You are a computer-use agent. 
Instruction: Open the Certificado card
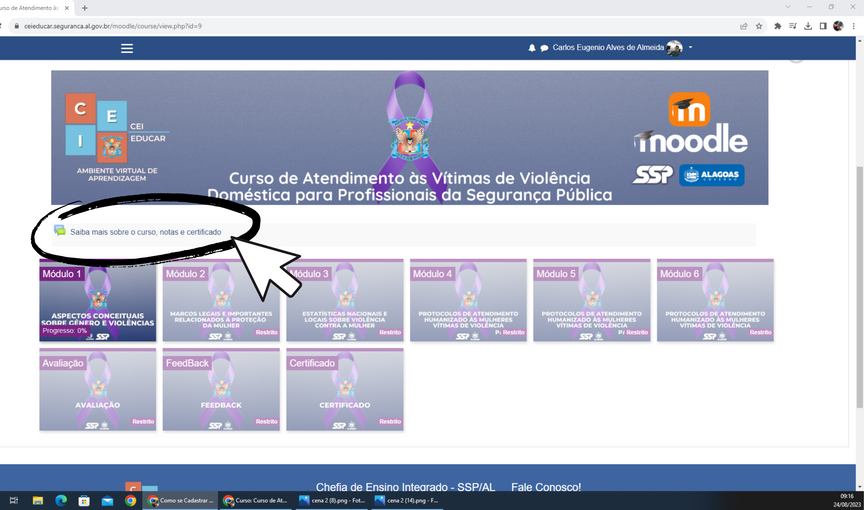click(x=344, y=389)
